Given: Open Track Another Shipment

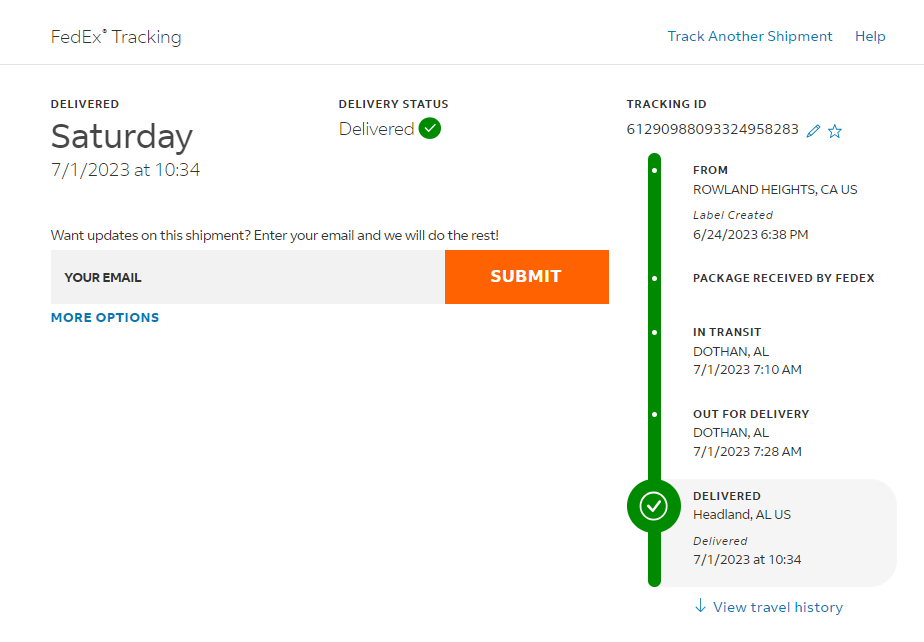Looking at the screenshot, I should point(750,36).
